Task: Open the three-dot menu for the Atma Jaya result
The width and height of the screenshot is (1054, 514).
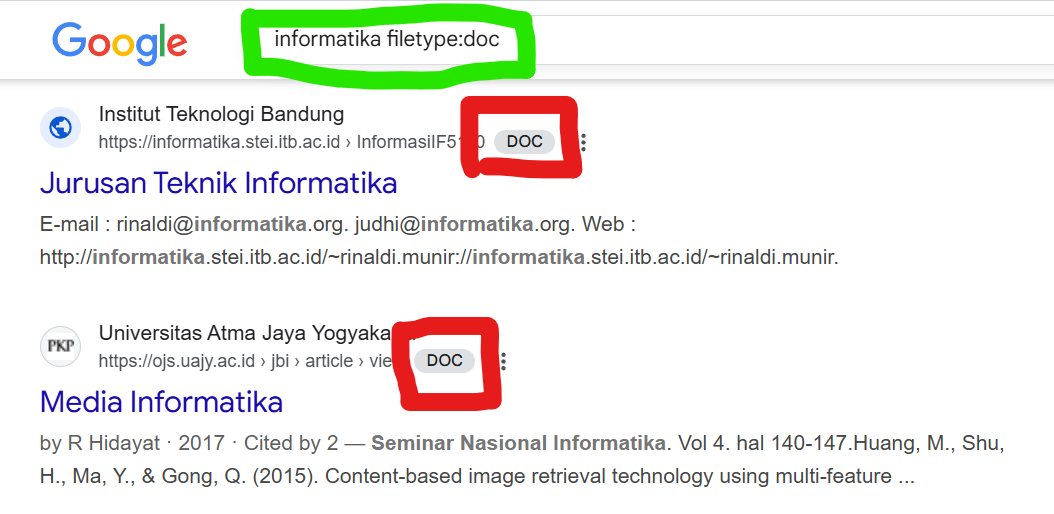Action: point(503,361)
